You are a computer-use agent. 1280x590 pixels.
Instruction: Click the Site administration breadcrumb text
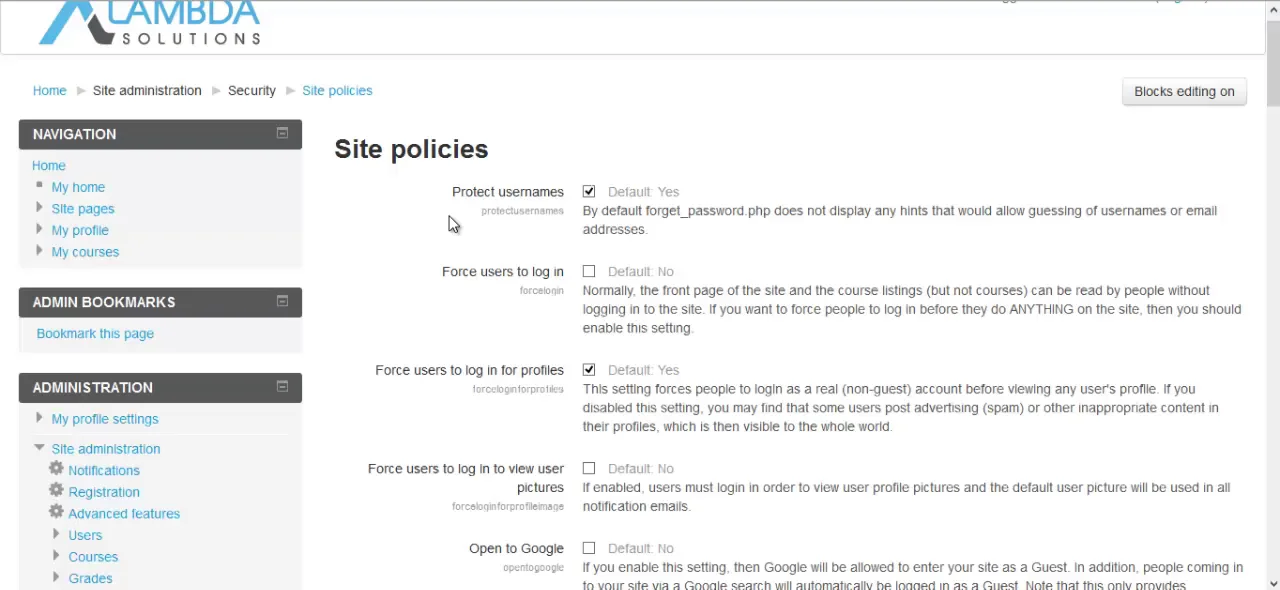(147, 90)
